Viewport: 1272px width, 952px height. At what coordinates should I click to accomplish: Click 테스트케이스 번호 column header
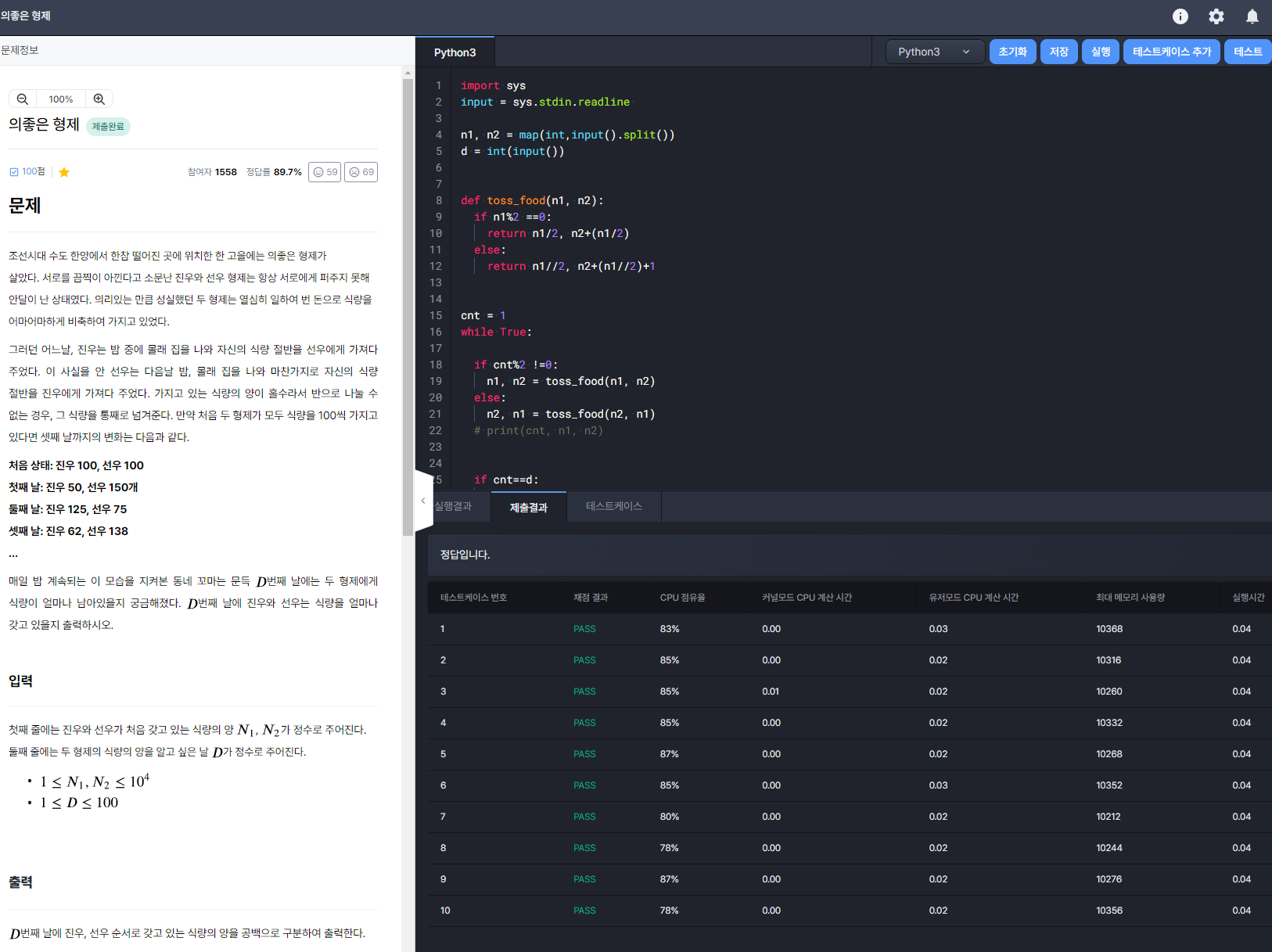474,598
